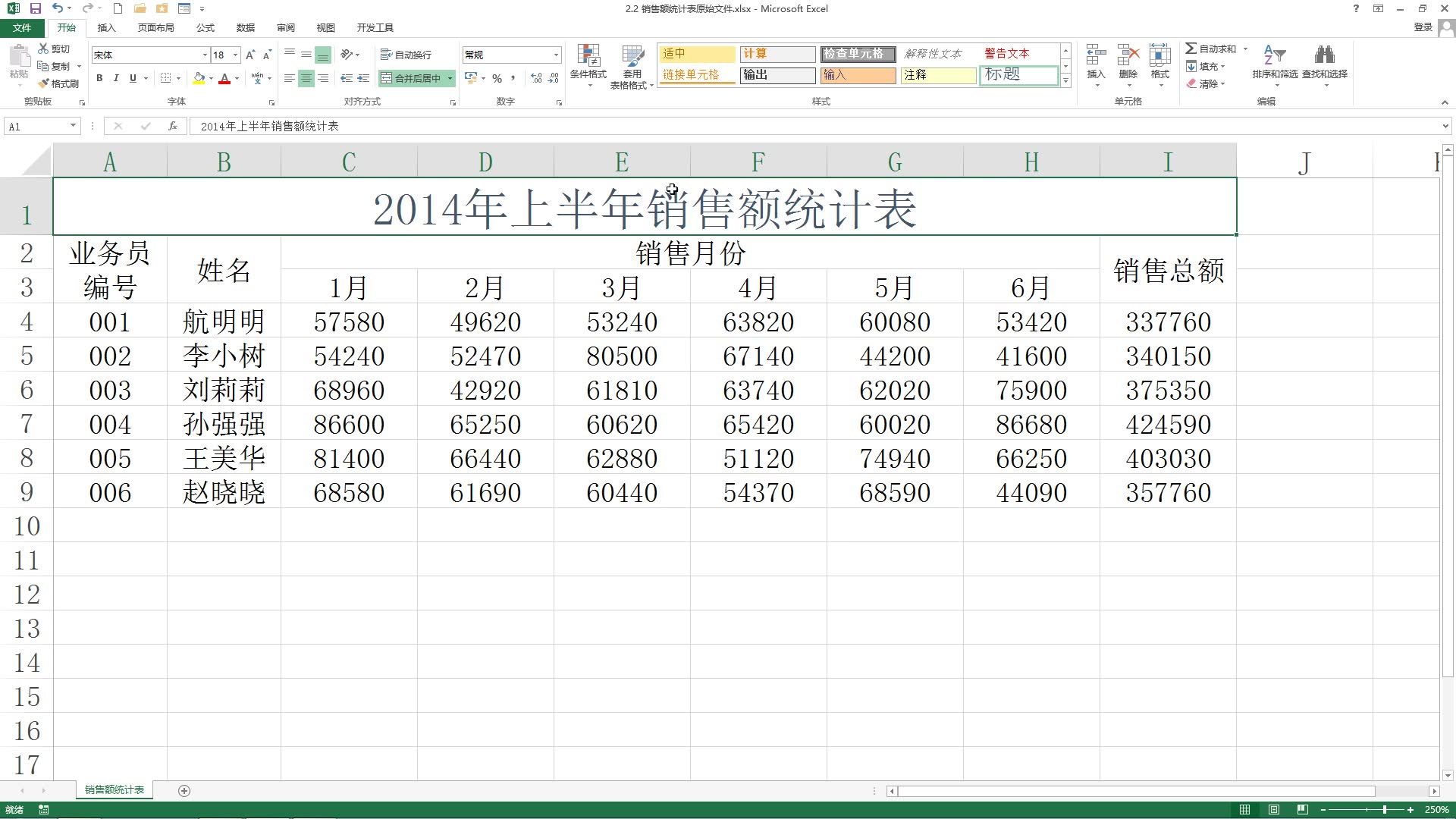Screen dimensions: 1456x819
Task: Click the AutoSum (自动求和) icon
Action: [x=1191, y=49]
